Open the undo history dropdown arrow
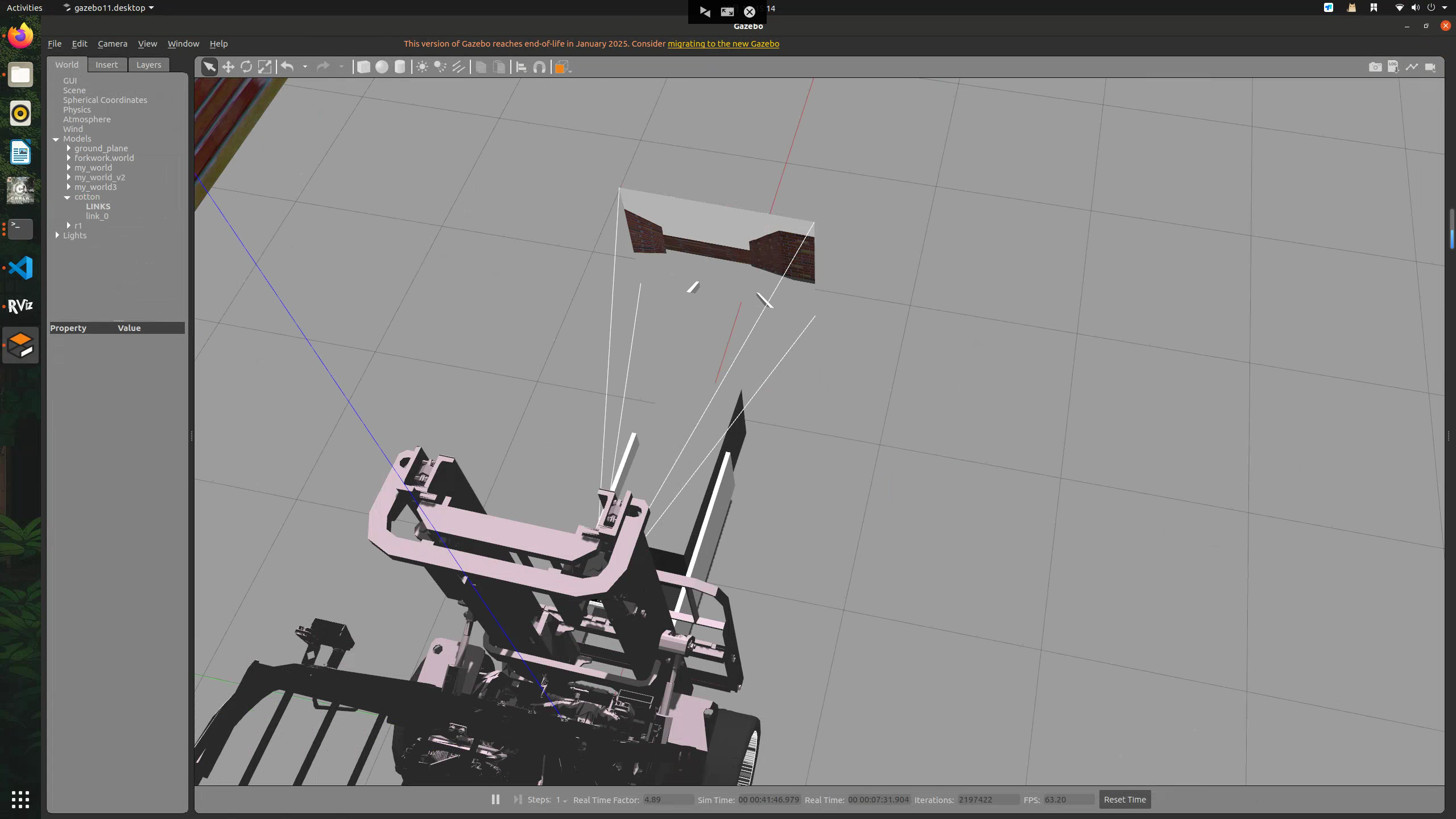 pyautogui.click(x=305, y=67)
